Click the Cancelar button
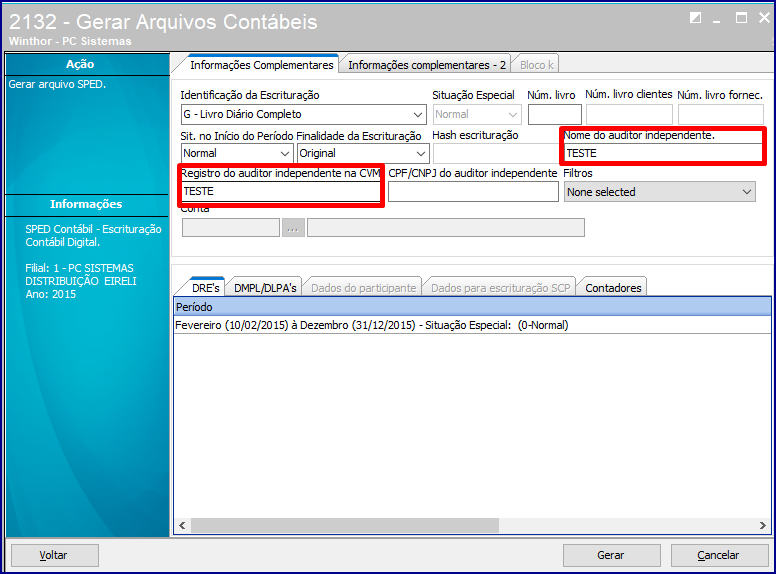The height and width of the screenshot is (574, 776). 719,555
